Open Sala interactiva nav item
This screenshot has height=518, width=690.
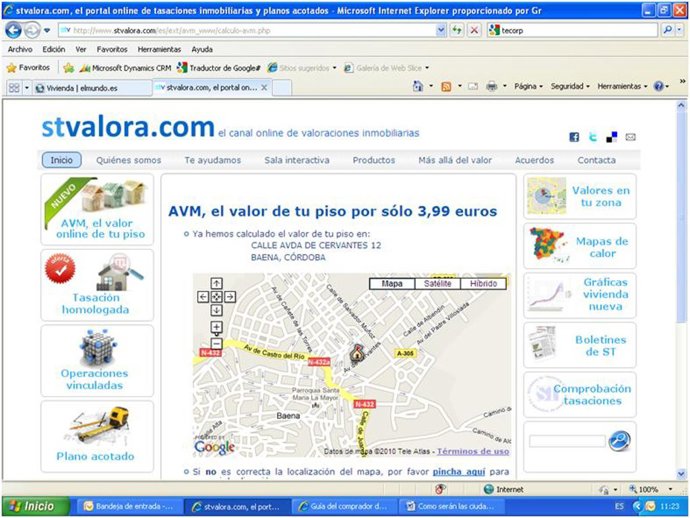[297, 160]
